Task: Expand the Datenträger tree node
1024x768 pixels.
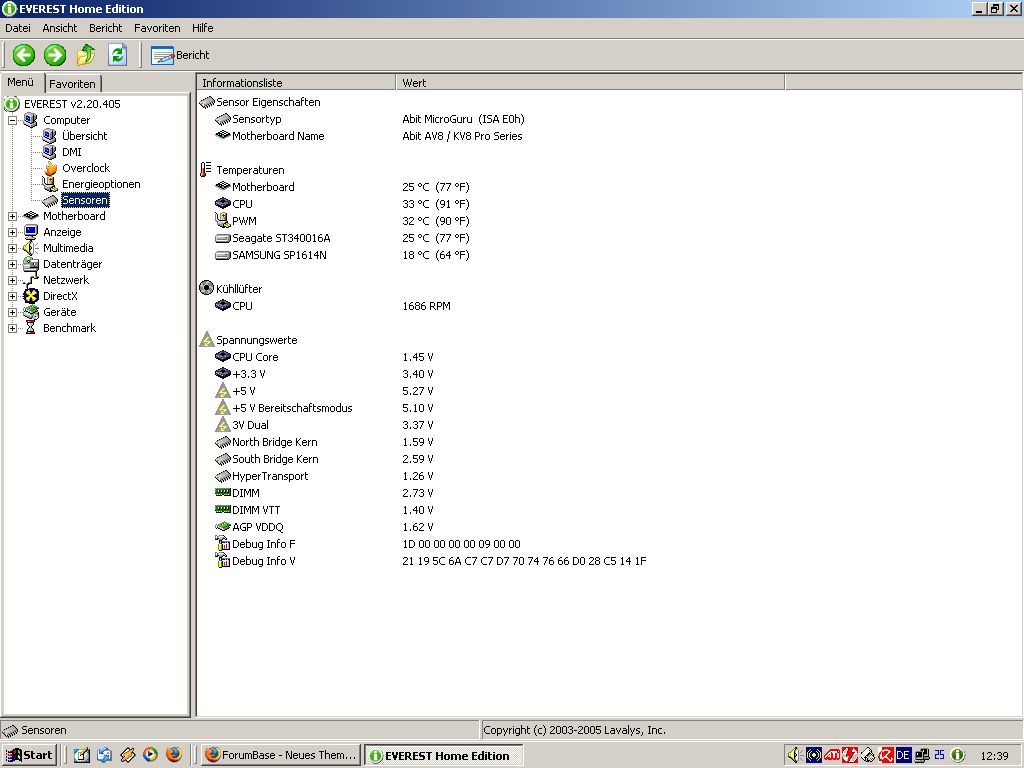Action: coord(12,264)
